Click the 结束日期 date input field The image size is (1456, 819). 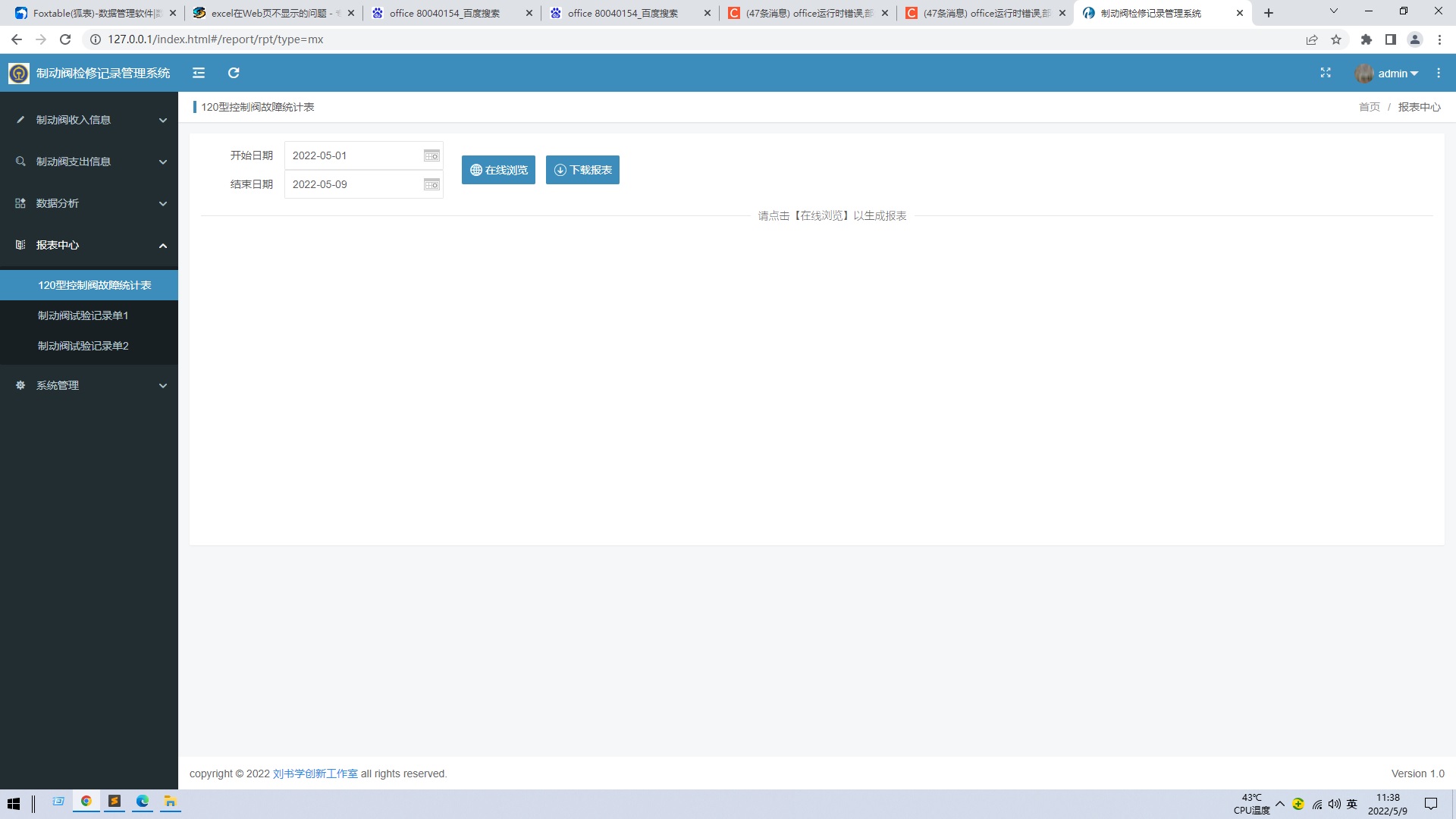click(x=363, y=184)
